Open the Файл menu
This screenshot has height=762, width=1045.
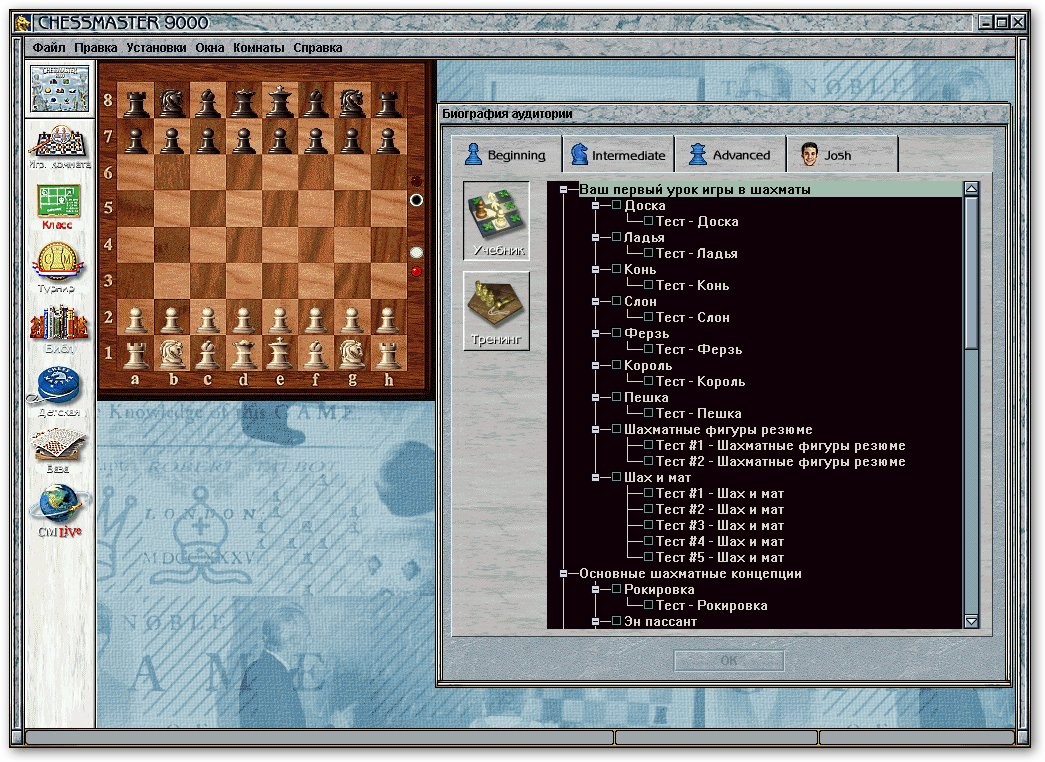pyautogui.click(x=49, y=47)
